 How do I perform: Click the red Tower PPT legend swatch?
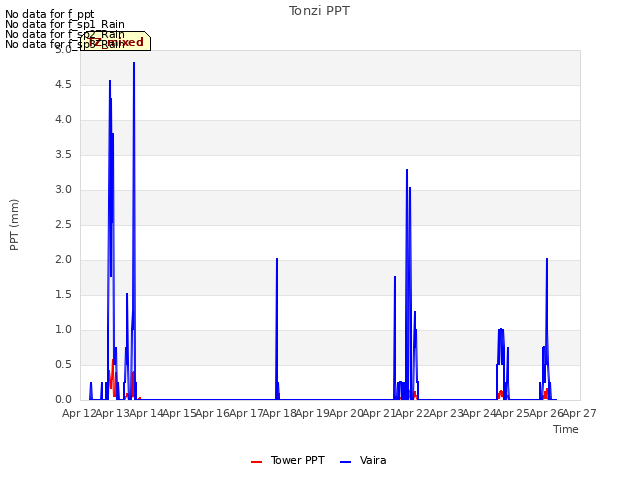pyautogui.click(x=256, y=462)
